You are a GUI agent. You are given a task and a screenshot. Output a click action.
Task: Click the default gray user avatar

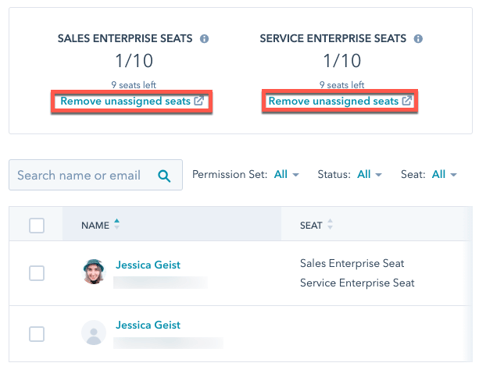tap(94, 332)
